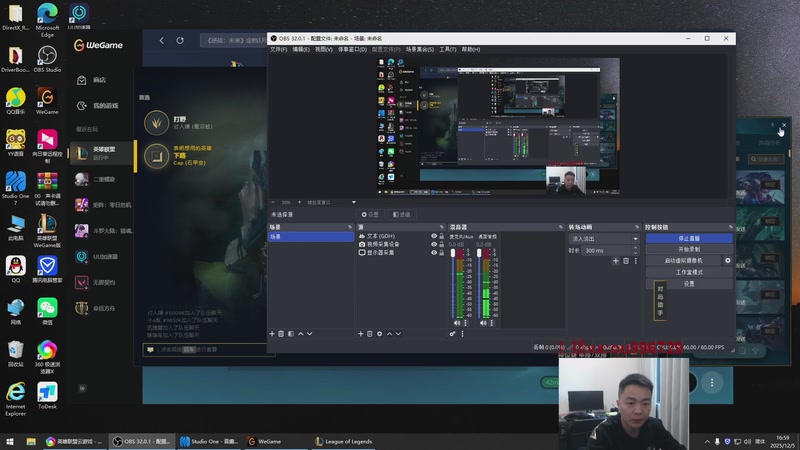Viewport: 800px width, 450px height.
Task: Open 英雄联盟 in WeGame recent games
Action: (x=101, y=153)
